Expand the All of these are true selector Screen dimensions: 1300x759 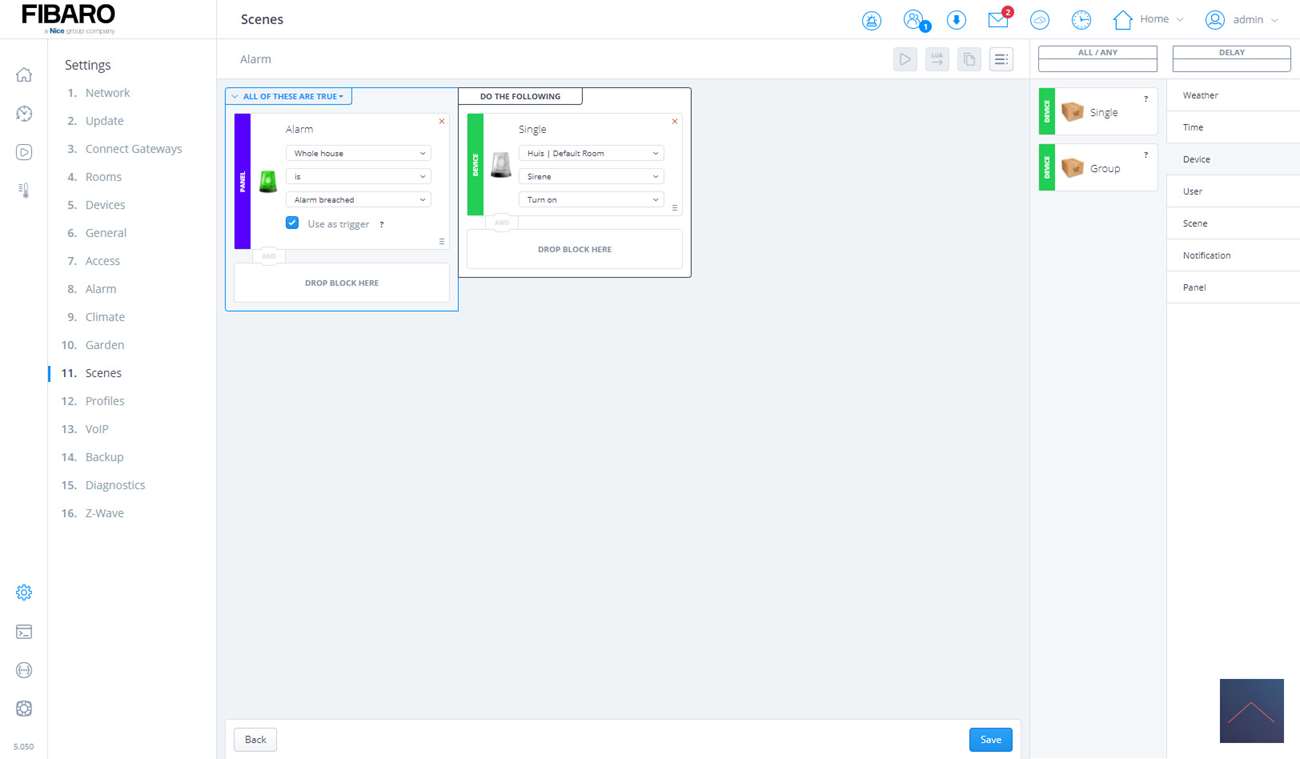point(288,97)
